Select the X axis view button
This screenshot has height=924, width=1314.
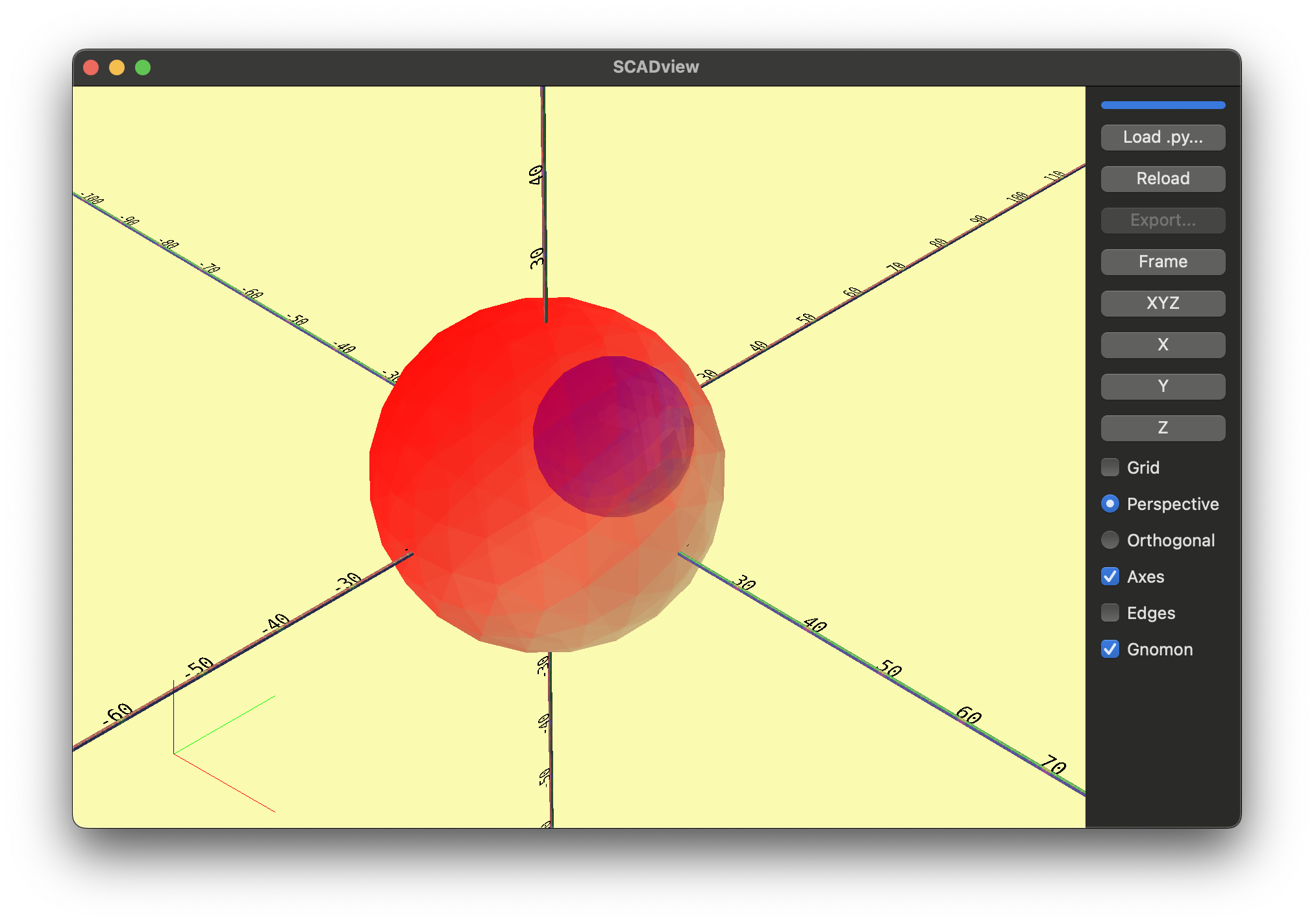1162,345
